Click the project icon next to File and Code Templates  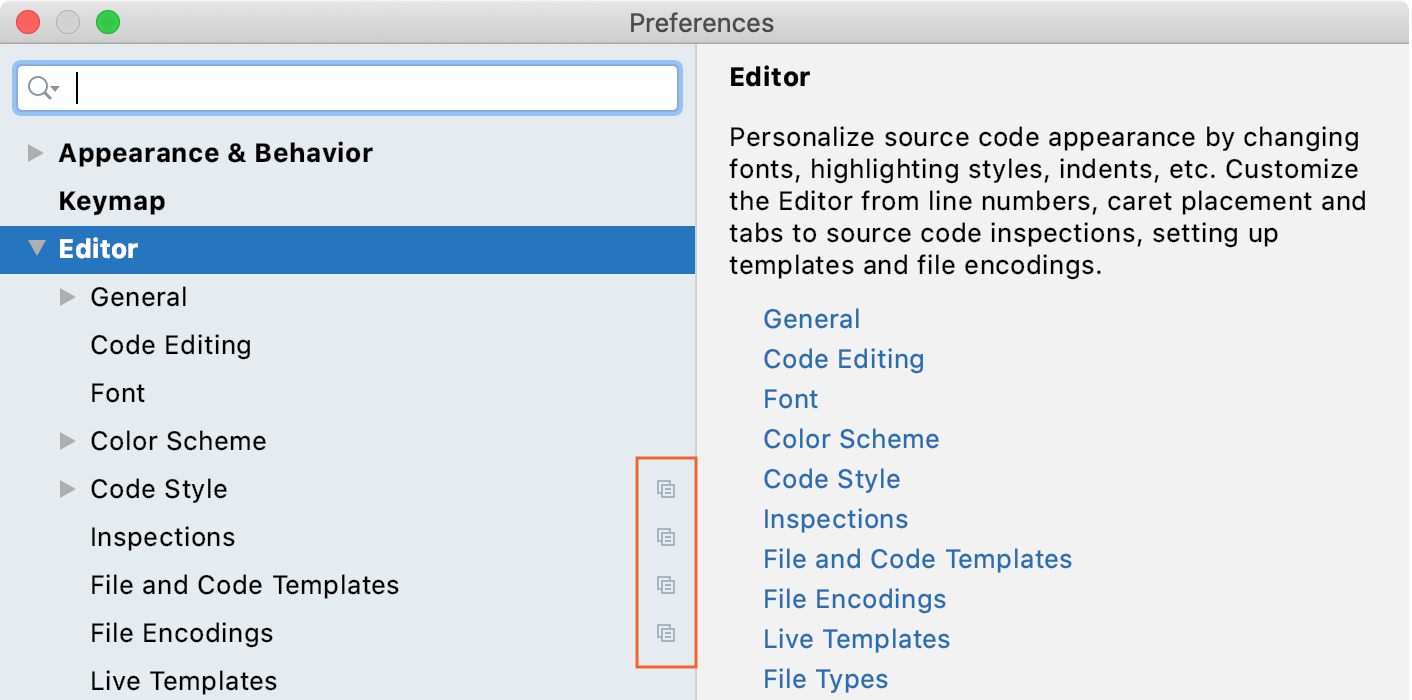(666, 585)
